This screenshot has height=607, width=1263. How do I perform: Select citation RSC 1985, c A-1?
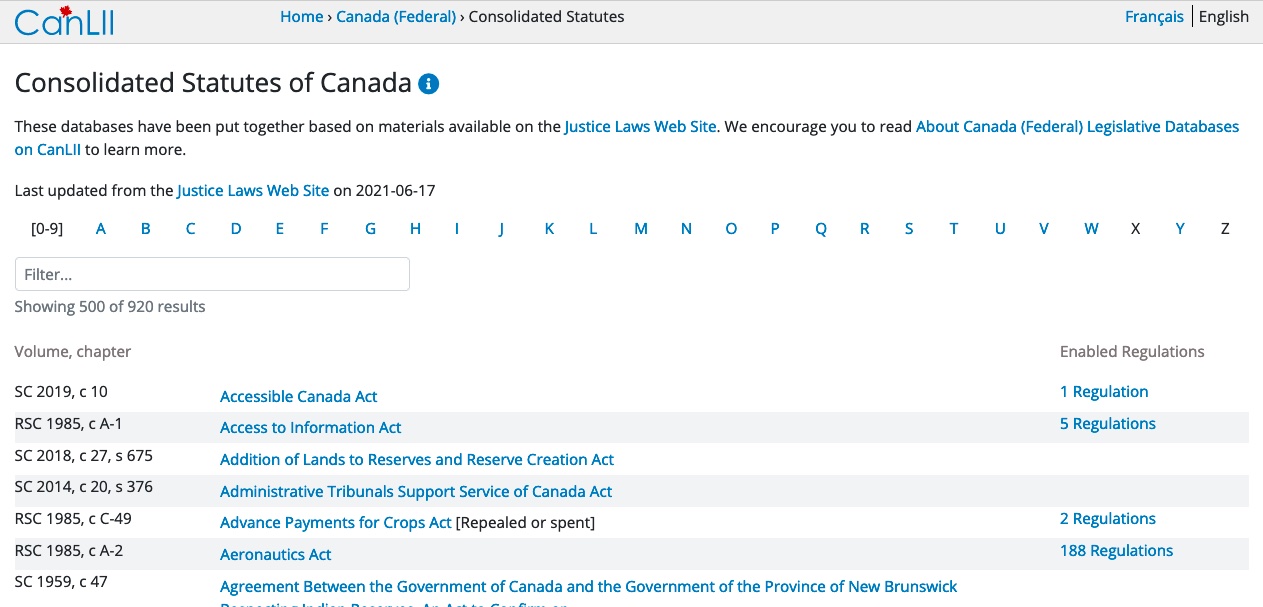69,424
